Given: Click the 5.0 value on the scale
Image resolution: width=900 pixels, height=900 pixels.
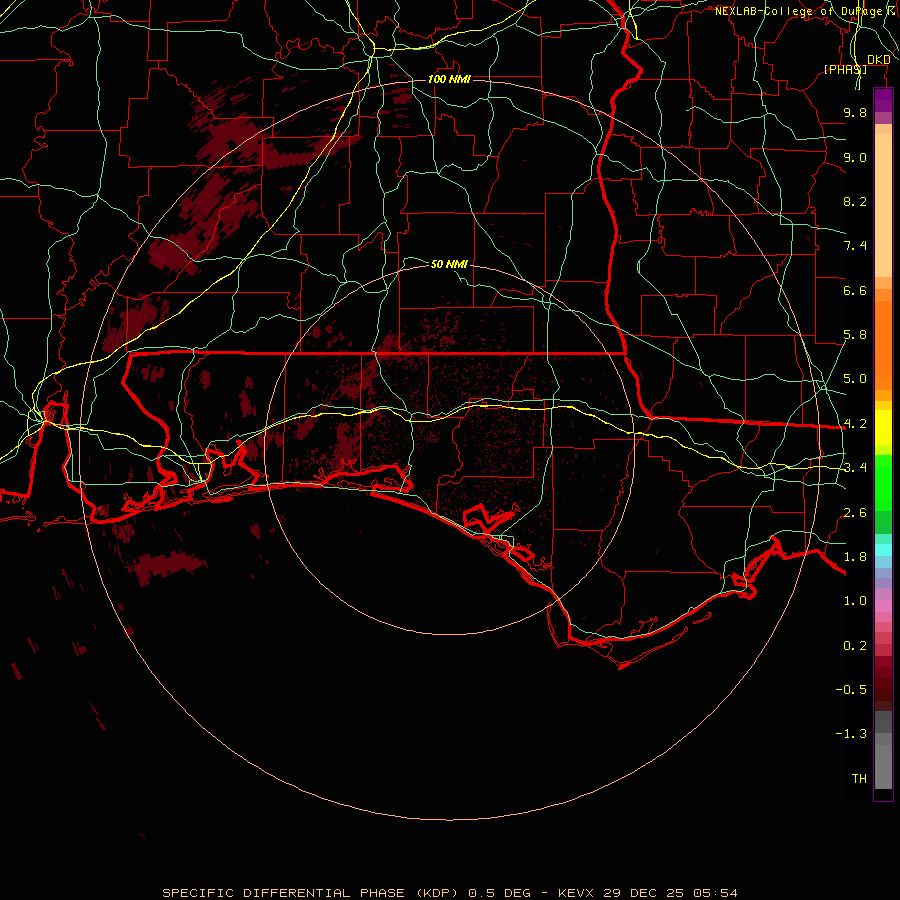Looking at the screenshot, I should [x=855, y=379].
